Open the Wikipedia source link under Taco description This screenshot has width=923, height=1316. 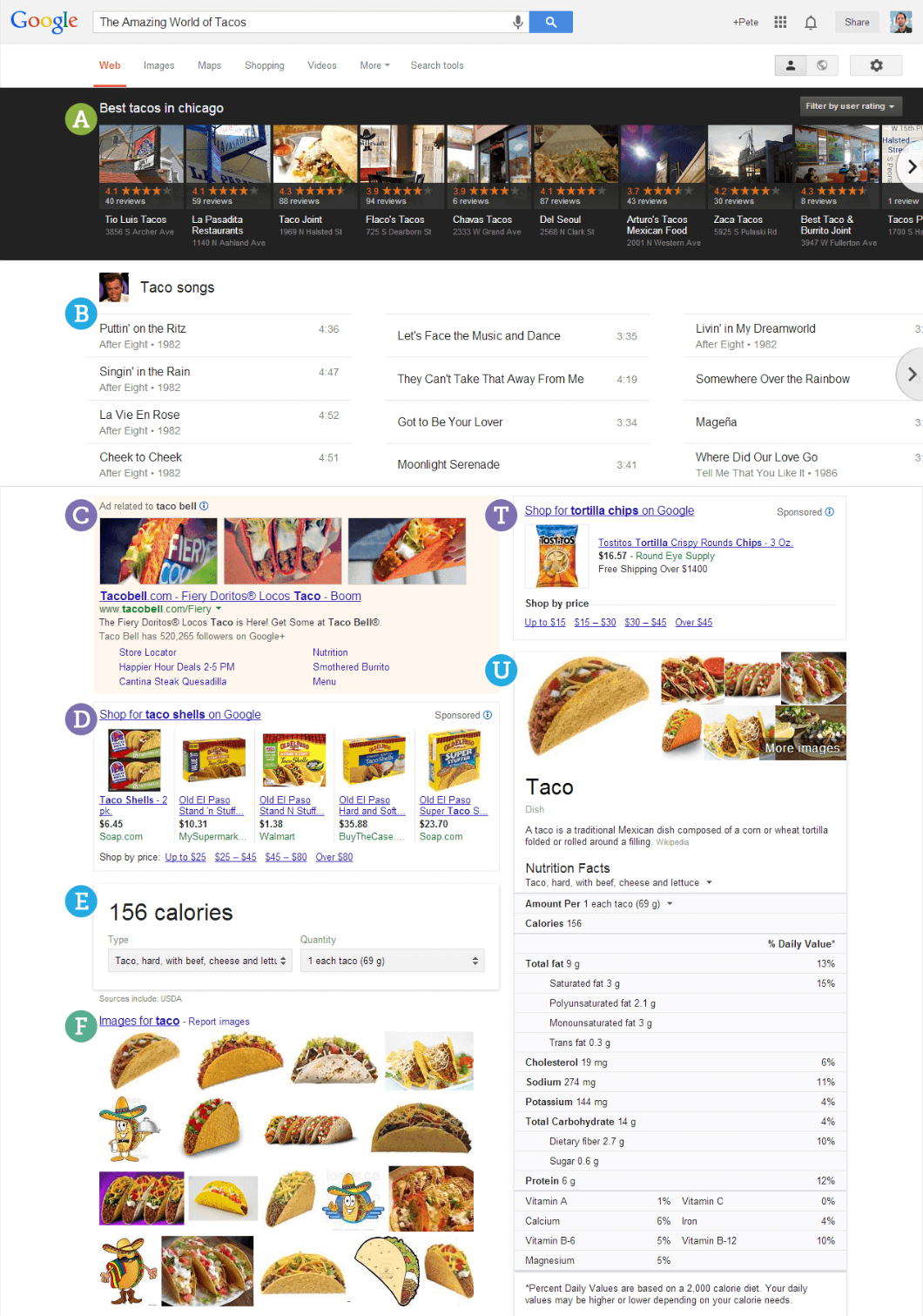672,842
